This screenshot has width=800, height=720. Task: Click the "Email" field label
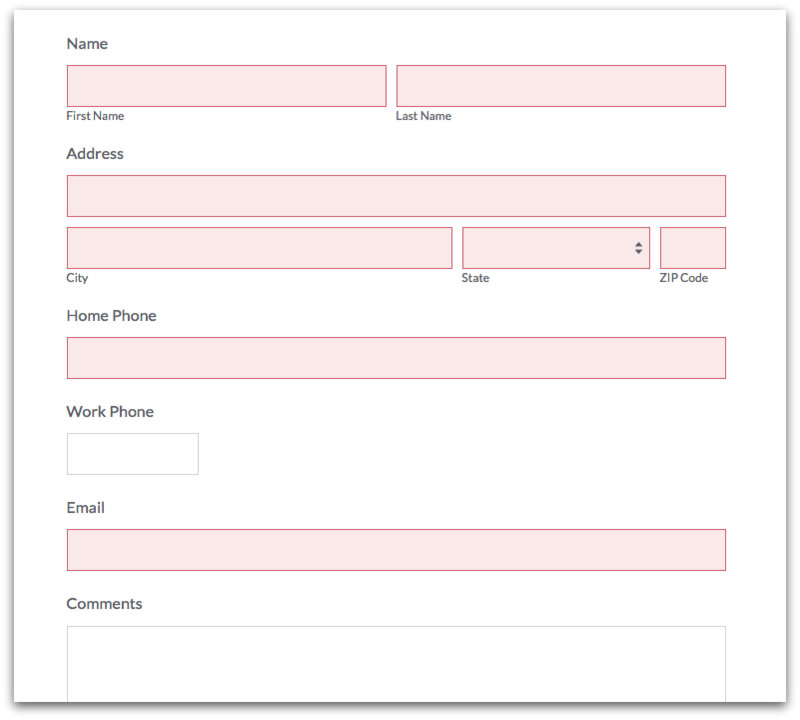pos(85,508)
